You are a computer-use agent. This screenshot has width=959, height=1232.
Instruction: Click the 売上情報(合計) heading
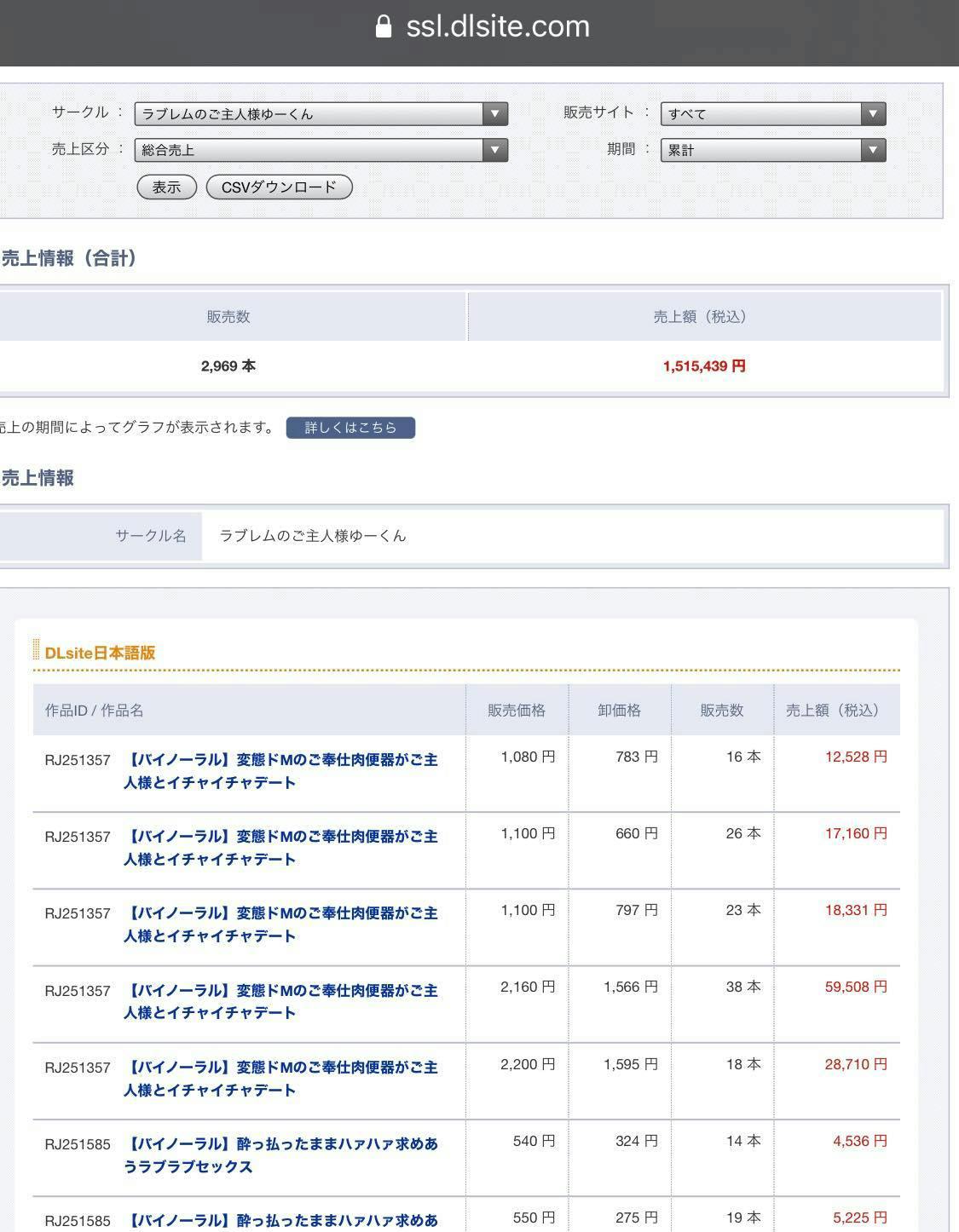click(69, 259)
